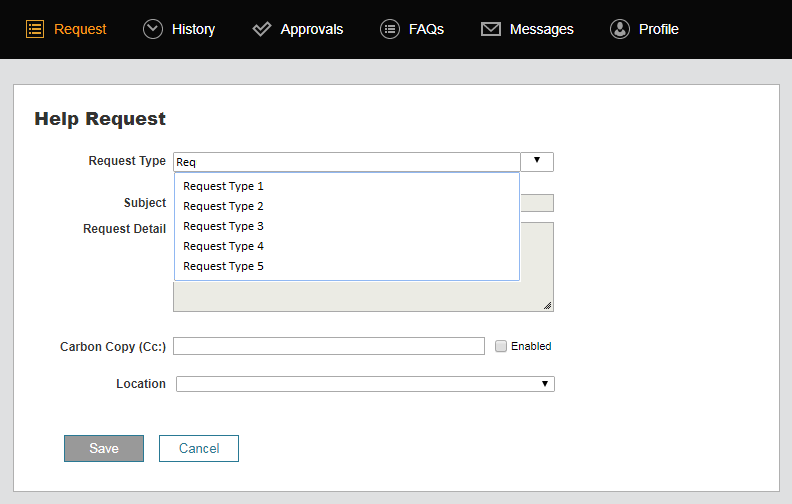
Task: Click the FAQs list icon
Action: [390, 29]
